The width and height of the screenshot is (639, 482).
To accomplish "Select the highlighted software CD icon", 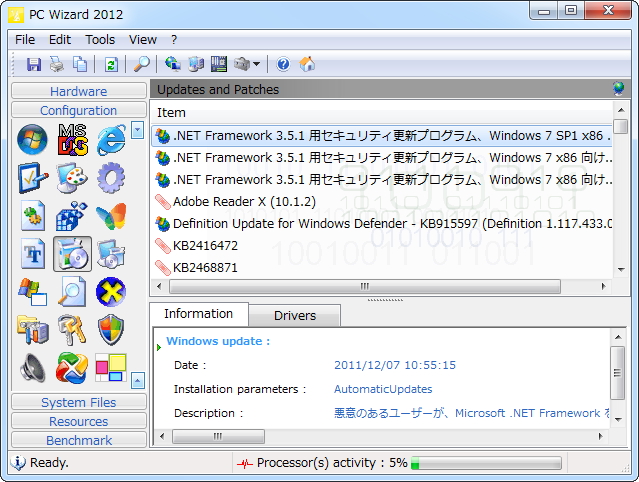I will click(72, 253).
